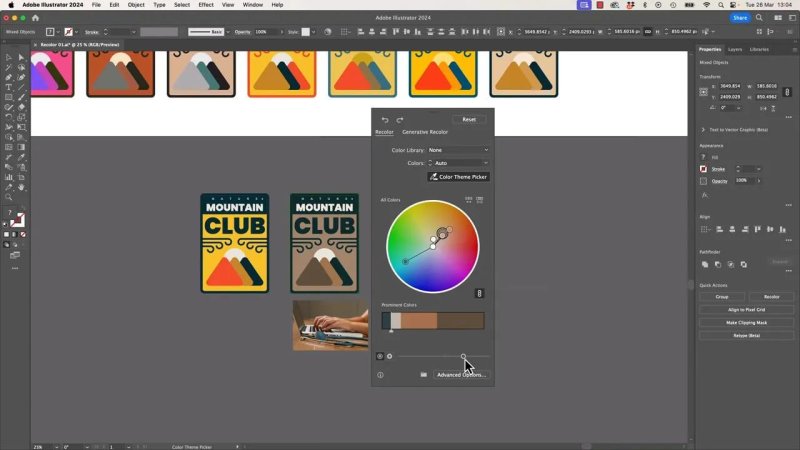Click undo arrow in Recolor dialog
Image resolution: width=800 pixels, height=450 pixels.
(x=385, y=120)
